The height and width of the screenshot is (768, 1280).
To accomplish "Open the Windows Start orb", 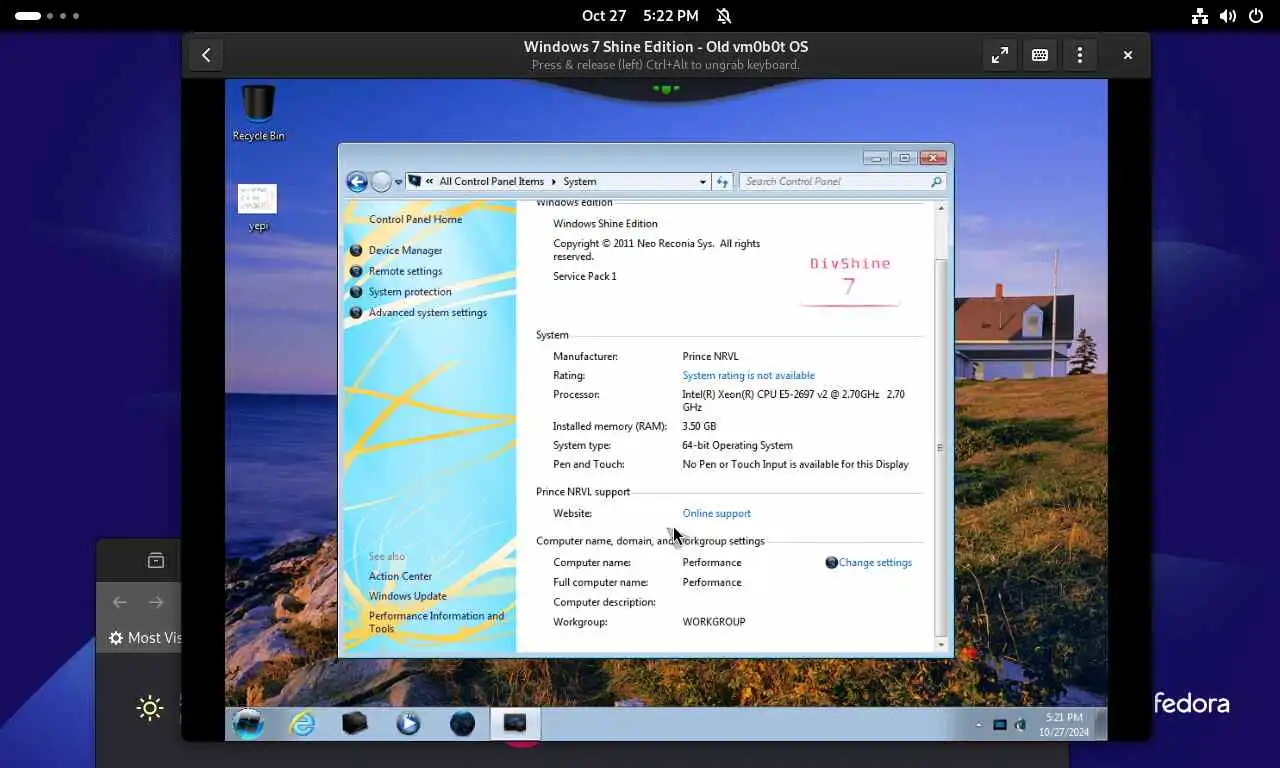I will click(x=248, y=723).
